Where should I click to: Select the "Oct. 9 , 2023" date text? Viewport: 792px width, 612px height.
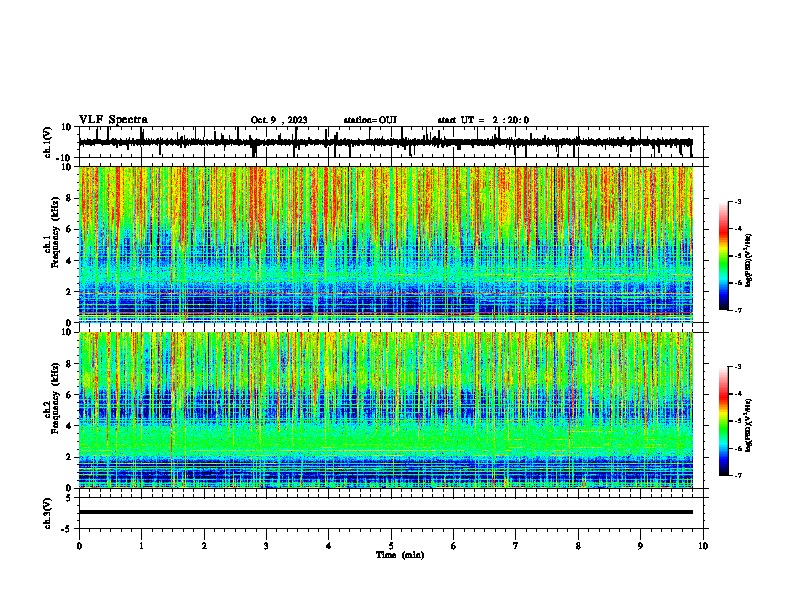tap(279, 120)
